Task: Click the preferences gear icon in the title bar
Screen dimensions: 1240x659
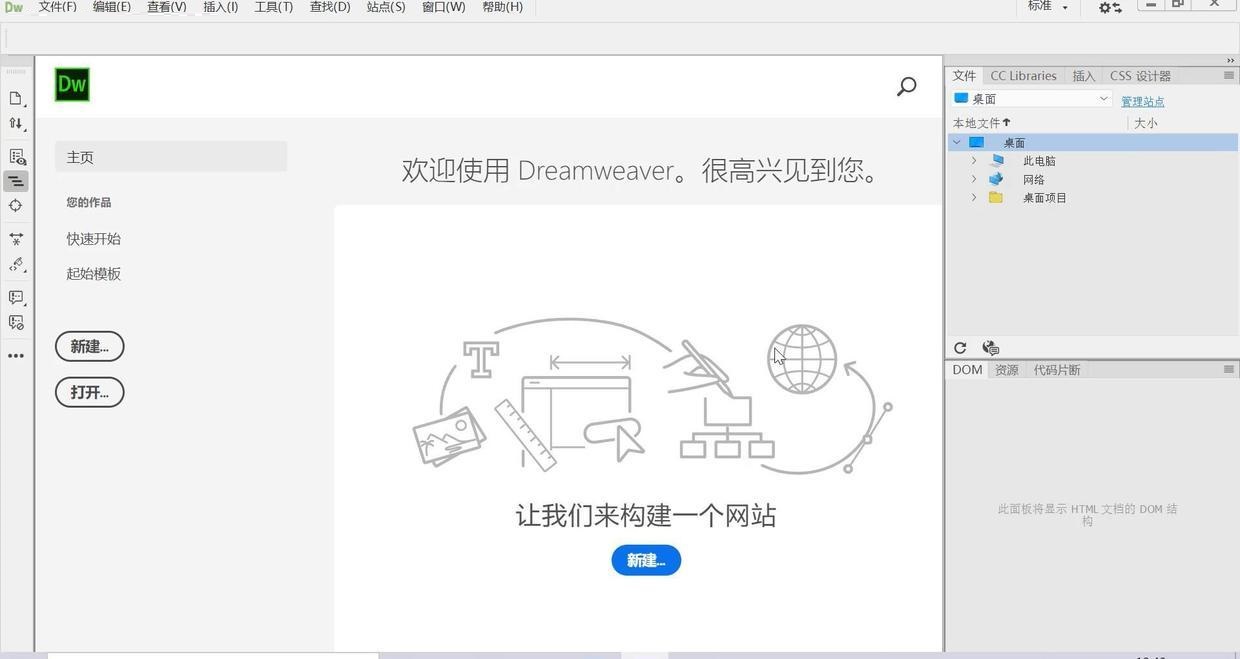Action: pyautogui.click(x=1106, y=7)
